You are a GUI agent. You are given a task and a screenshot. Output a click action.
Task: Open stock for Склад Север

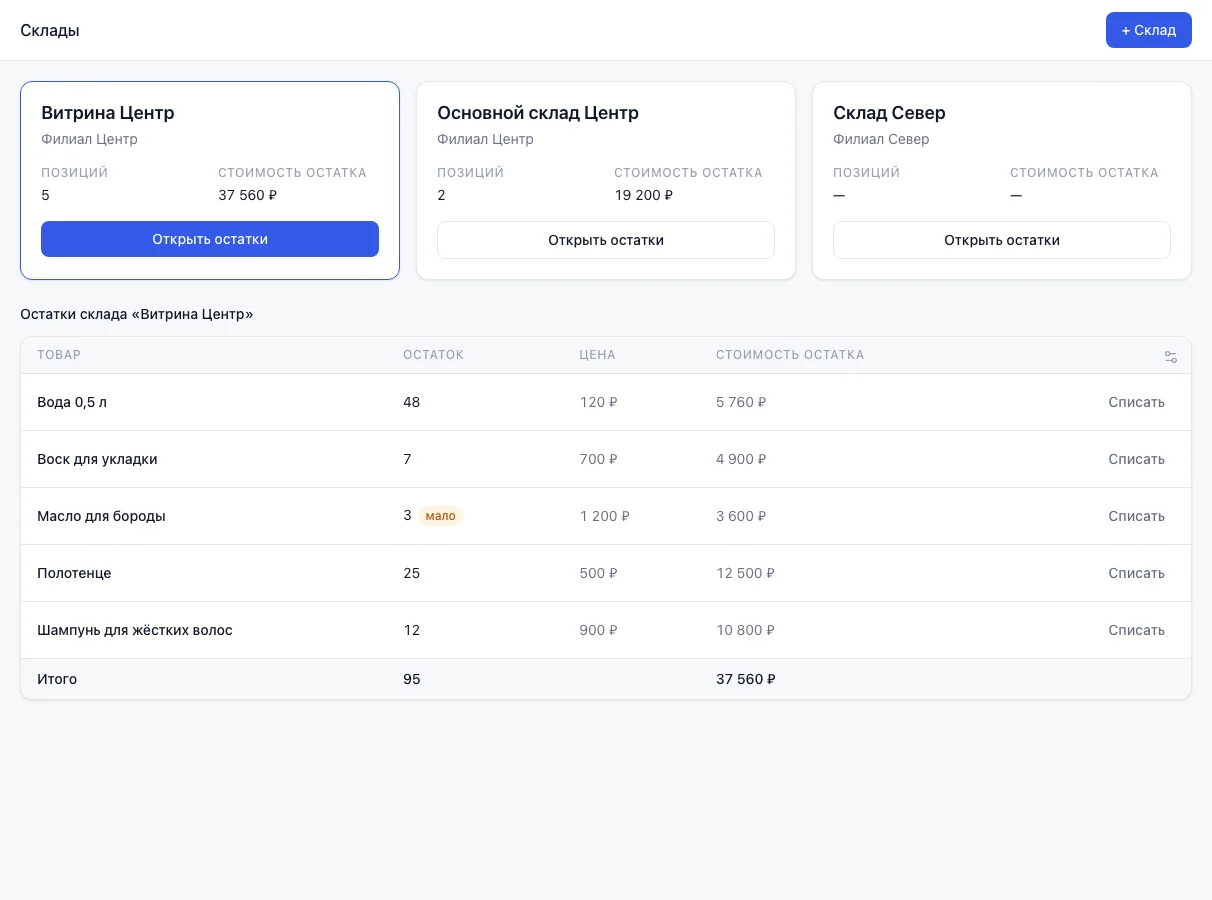[x=1002, y=240]
